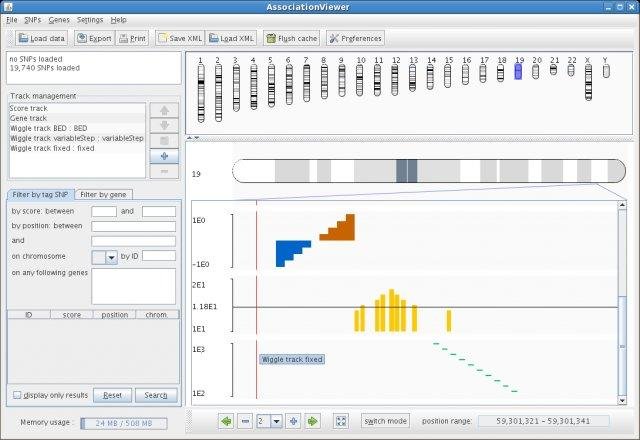
Task: Sort results by ID column header
Action: tap(29, 315)
